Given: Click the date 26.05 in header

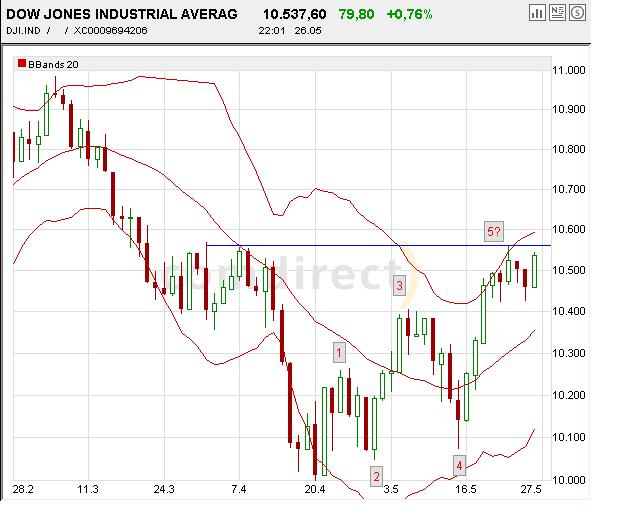Looking at the screenshot, I should (x=308, y=31).
